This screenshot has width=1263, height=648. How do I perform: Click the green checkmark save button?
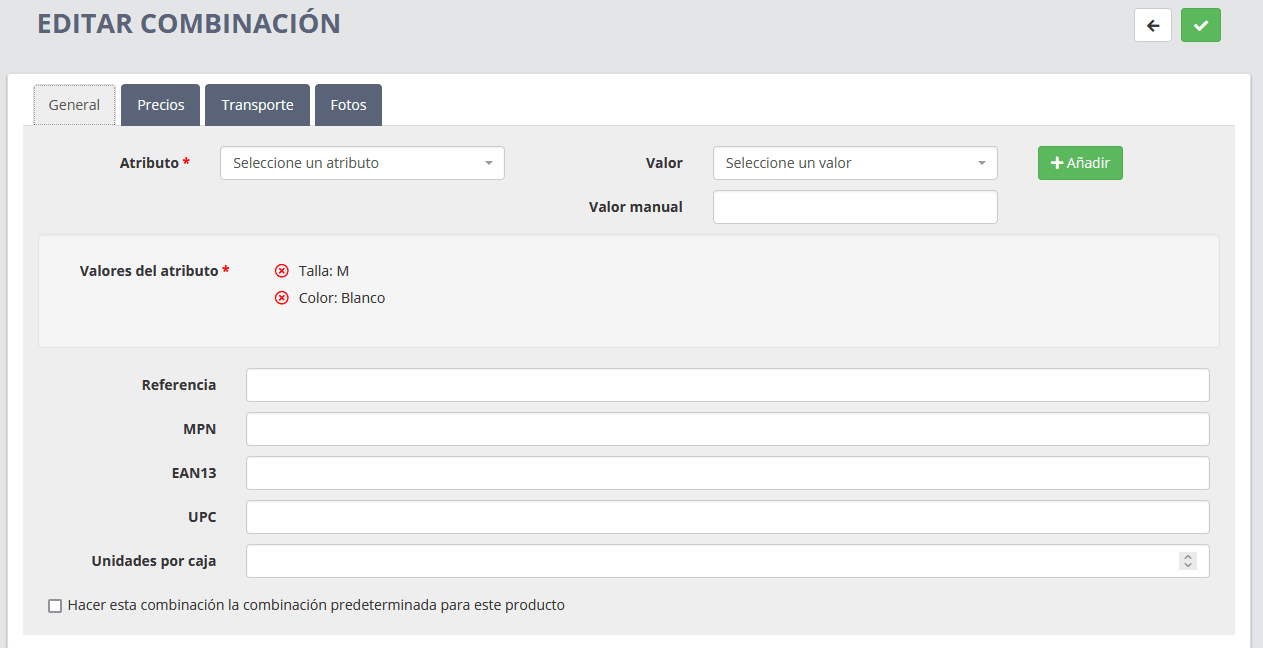point(1200,25)
